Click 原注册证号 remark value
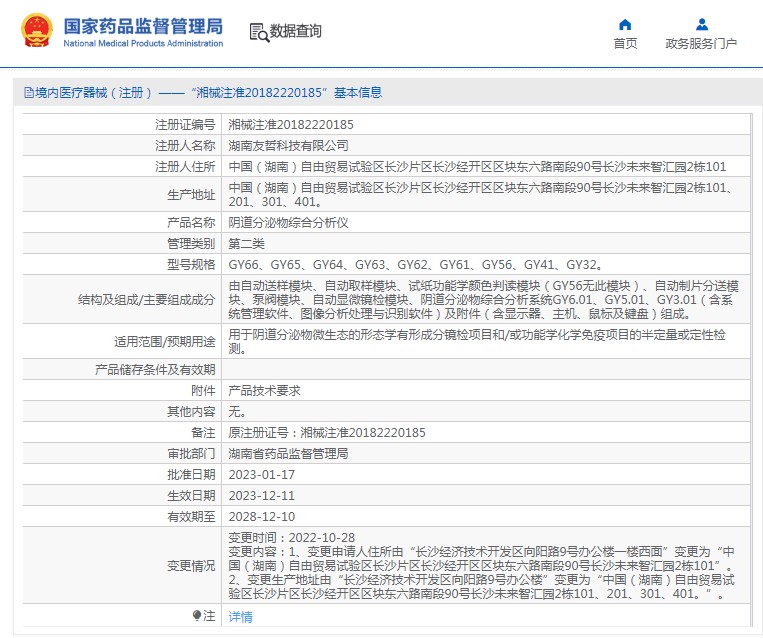 coord(327,433)
